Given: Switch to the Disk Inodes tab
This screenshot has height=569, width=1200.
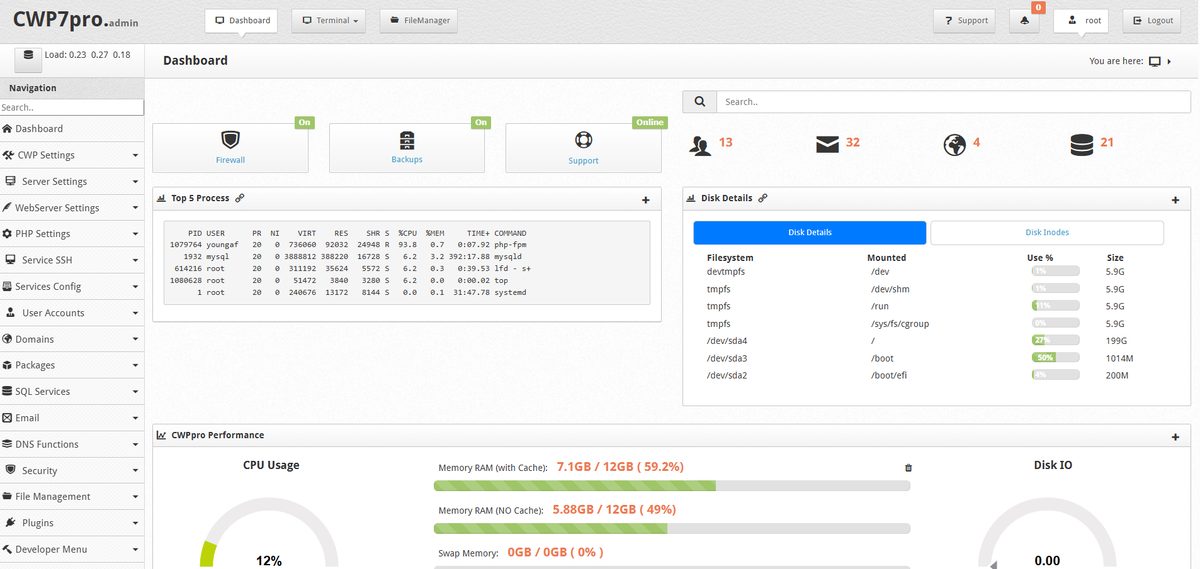Looking at the screenshot, I should [1047, 232].
